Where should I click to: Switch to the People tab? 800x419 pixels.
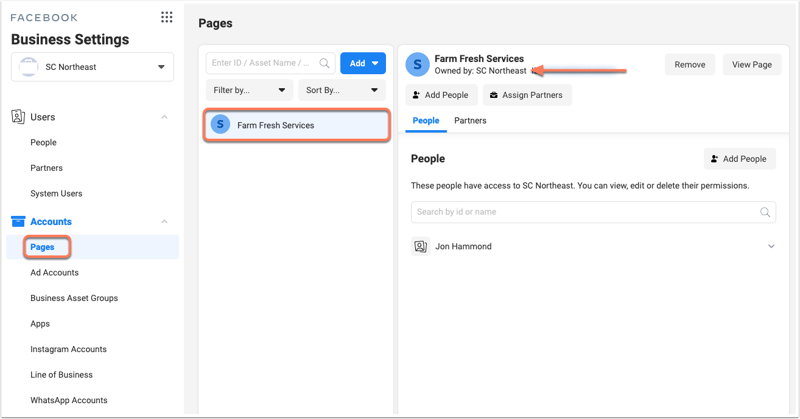click(426, 121)
